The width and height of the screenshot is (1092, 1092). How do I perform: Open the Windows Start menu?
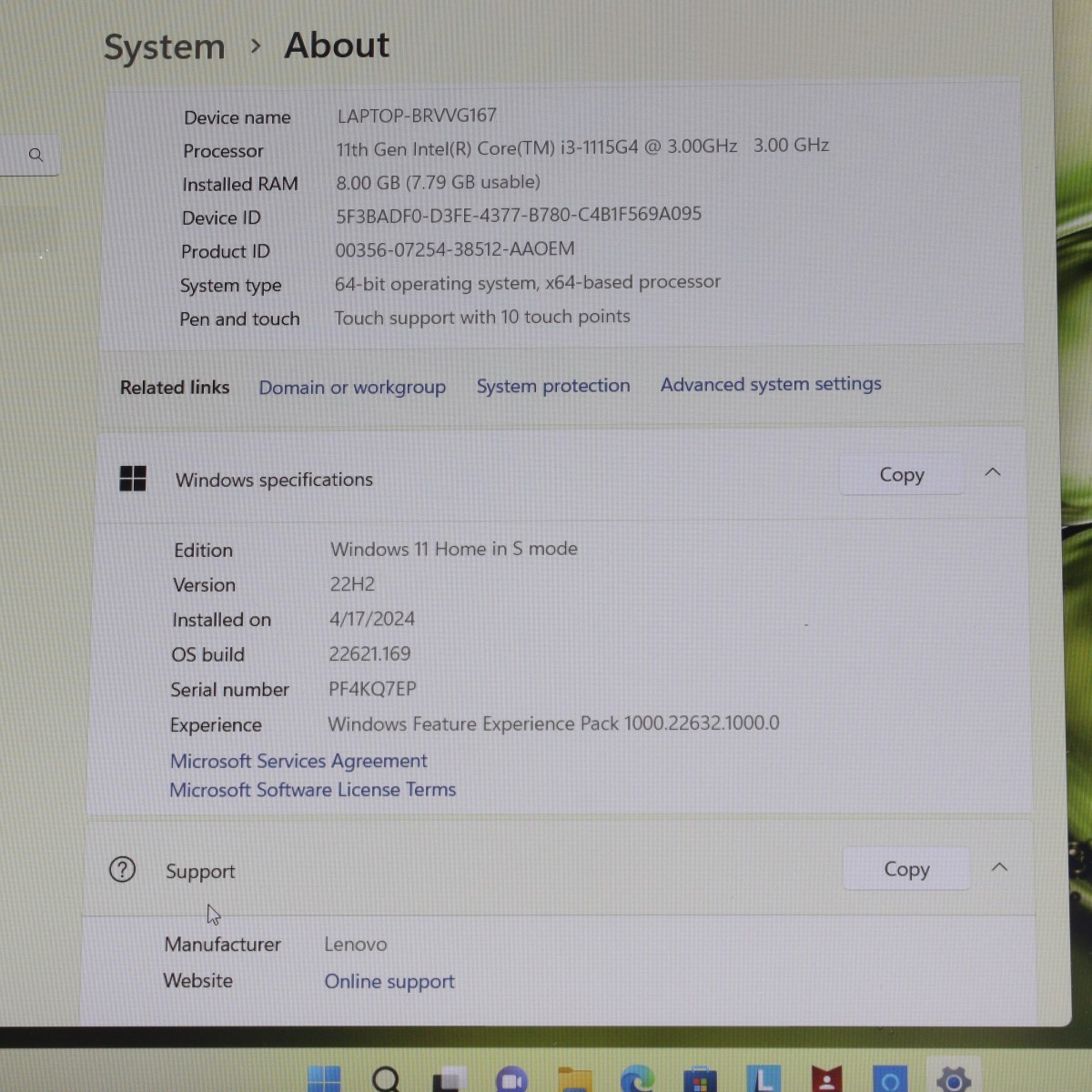click(x=323, y=1079)
